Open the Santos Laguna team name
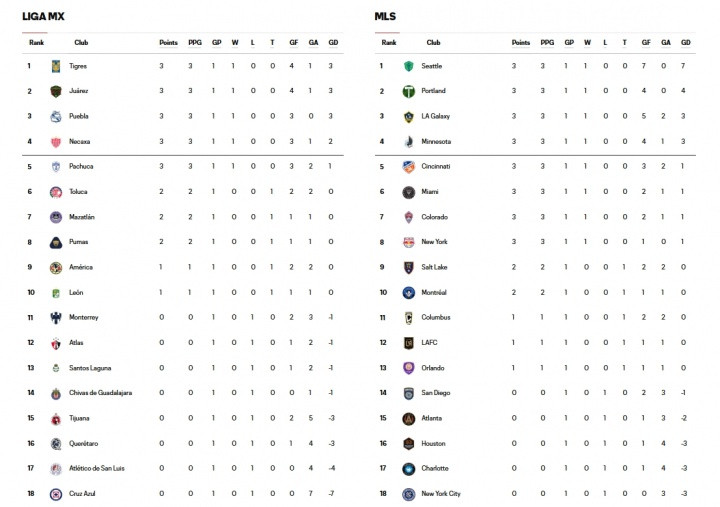720x507 pixels. [90, 368]
